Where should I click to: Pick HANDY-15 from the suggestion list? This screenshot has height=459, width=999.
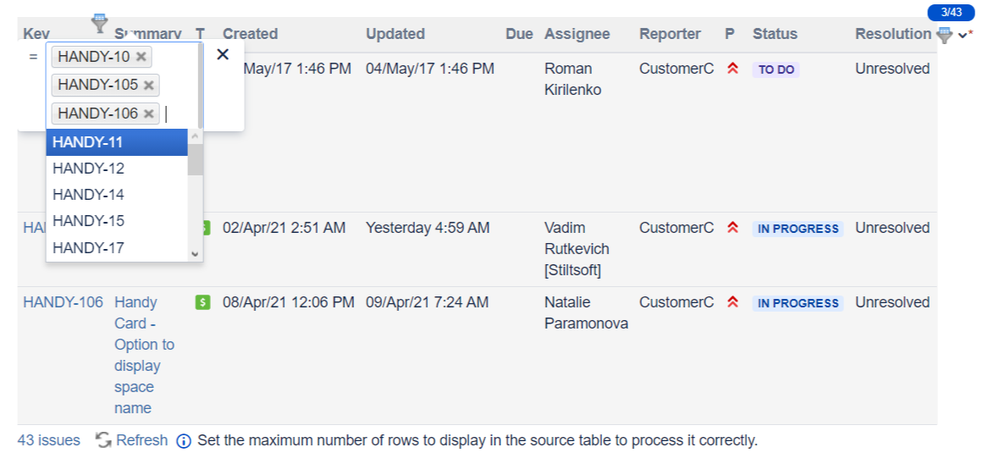(x=117, y=221)
